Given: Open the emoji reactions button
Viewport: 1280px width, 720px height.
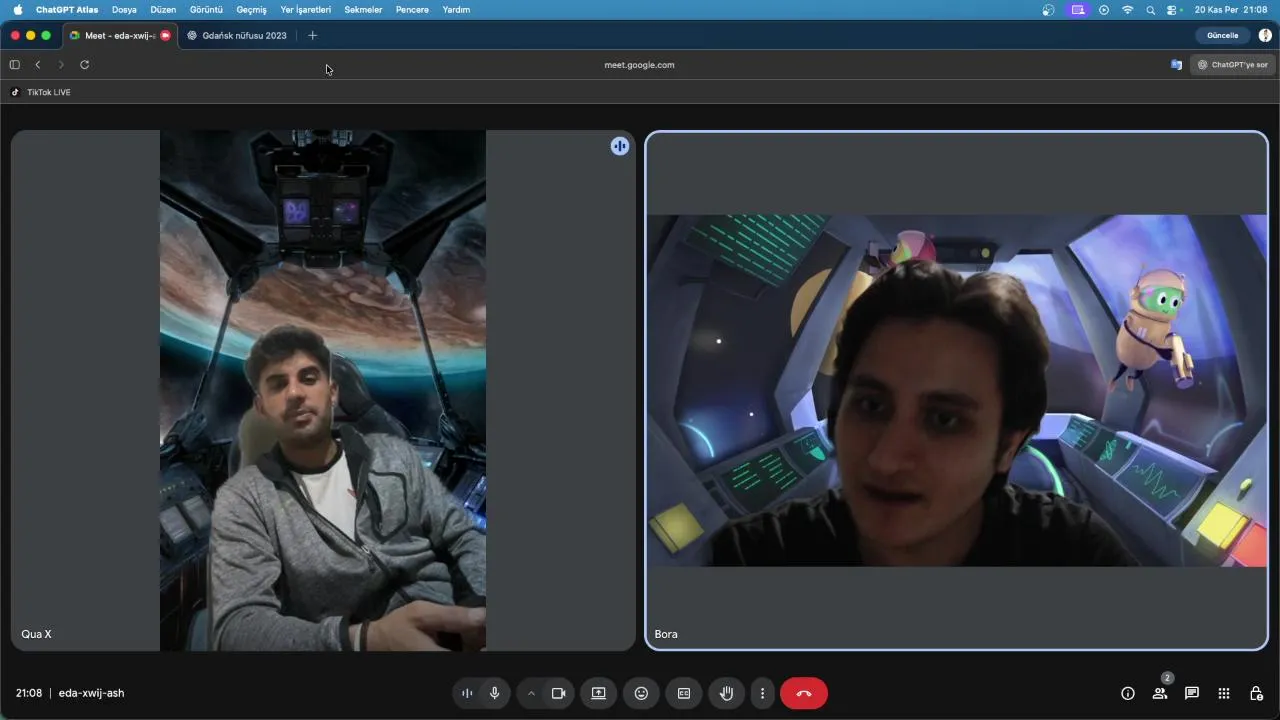Looking at the screenshot, I should pos(641,693).
